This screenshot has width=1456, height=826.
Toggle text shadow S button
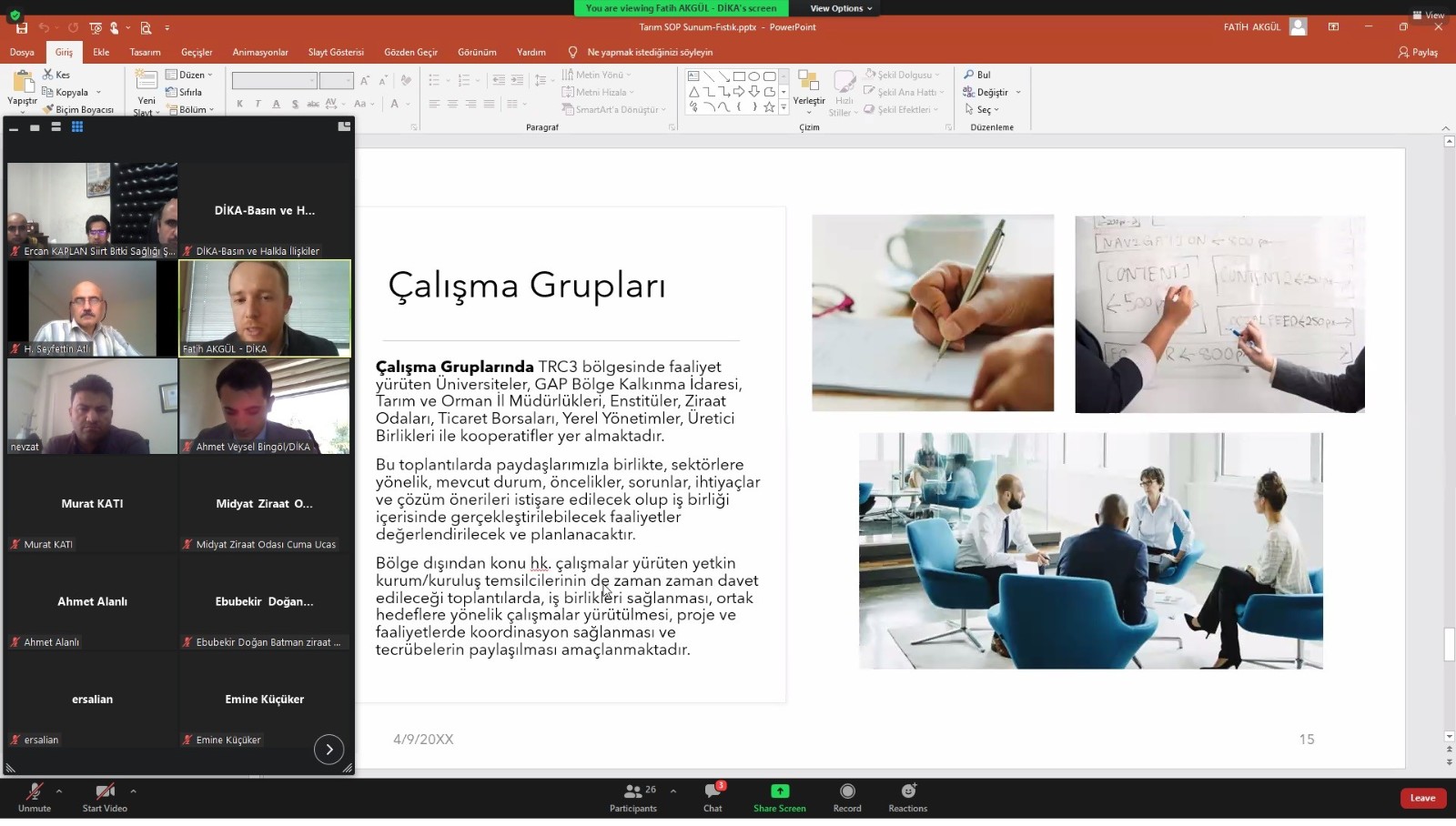[295, 104]
